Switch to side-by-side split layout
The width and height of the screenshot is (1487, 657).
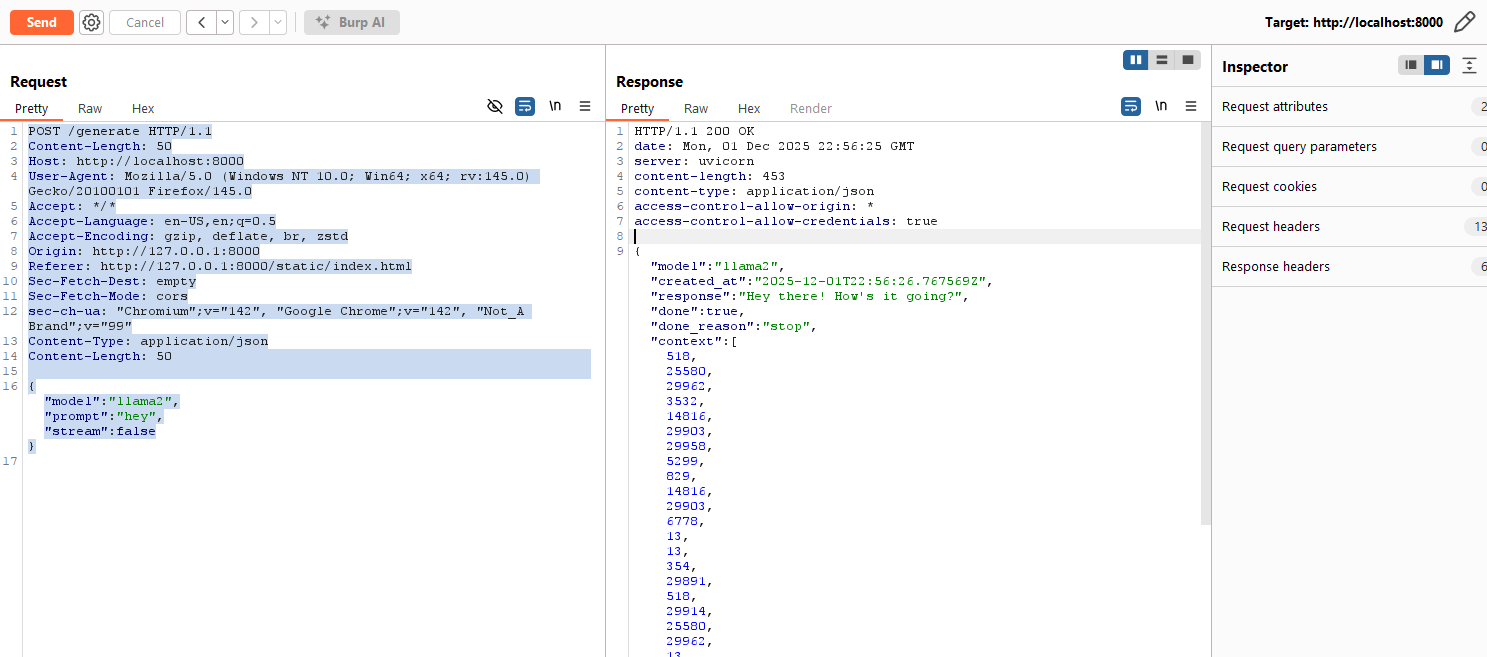click(1136, 60)
